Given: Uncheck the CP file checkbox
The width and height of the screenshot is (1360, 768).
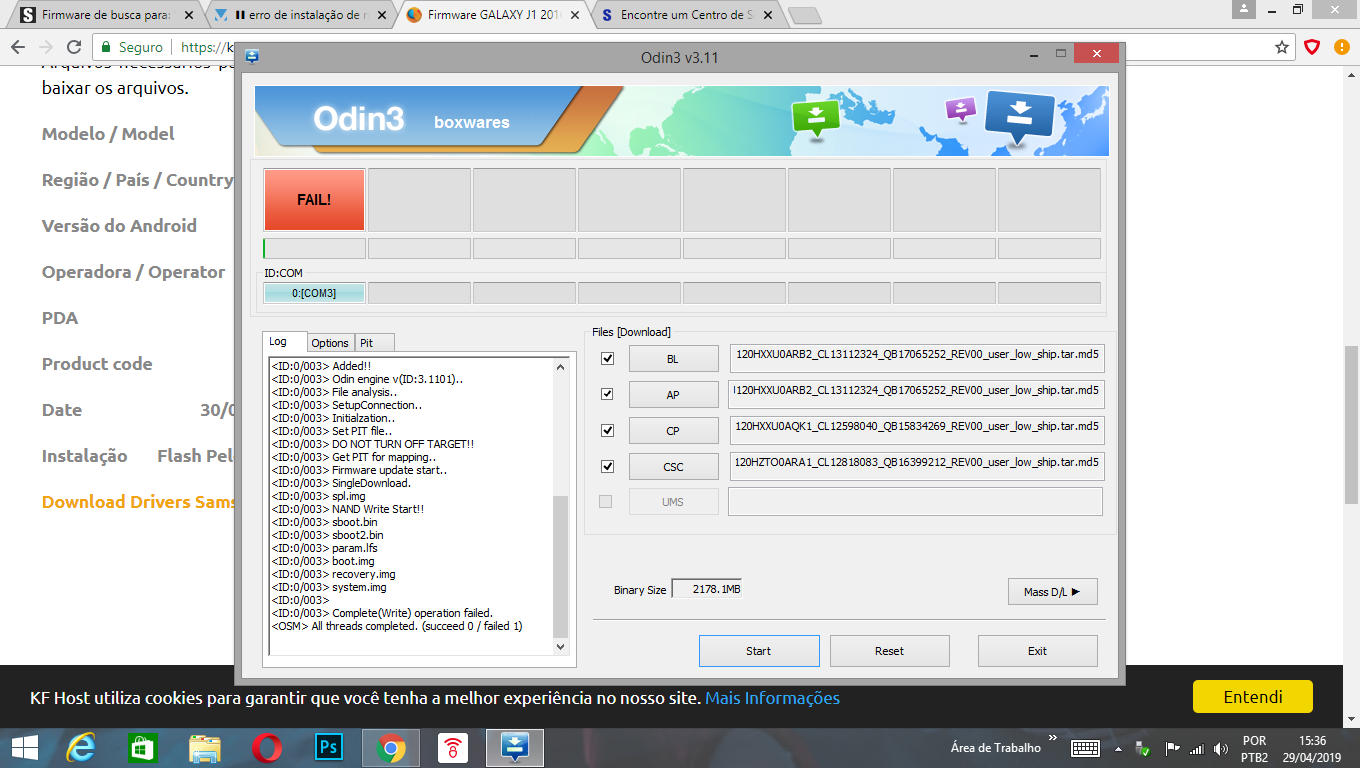Looking at the screenshot, I should (x=607, y=430).
